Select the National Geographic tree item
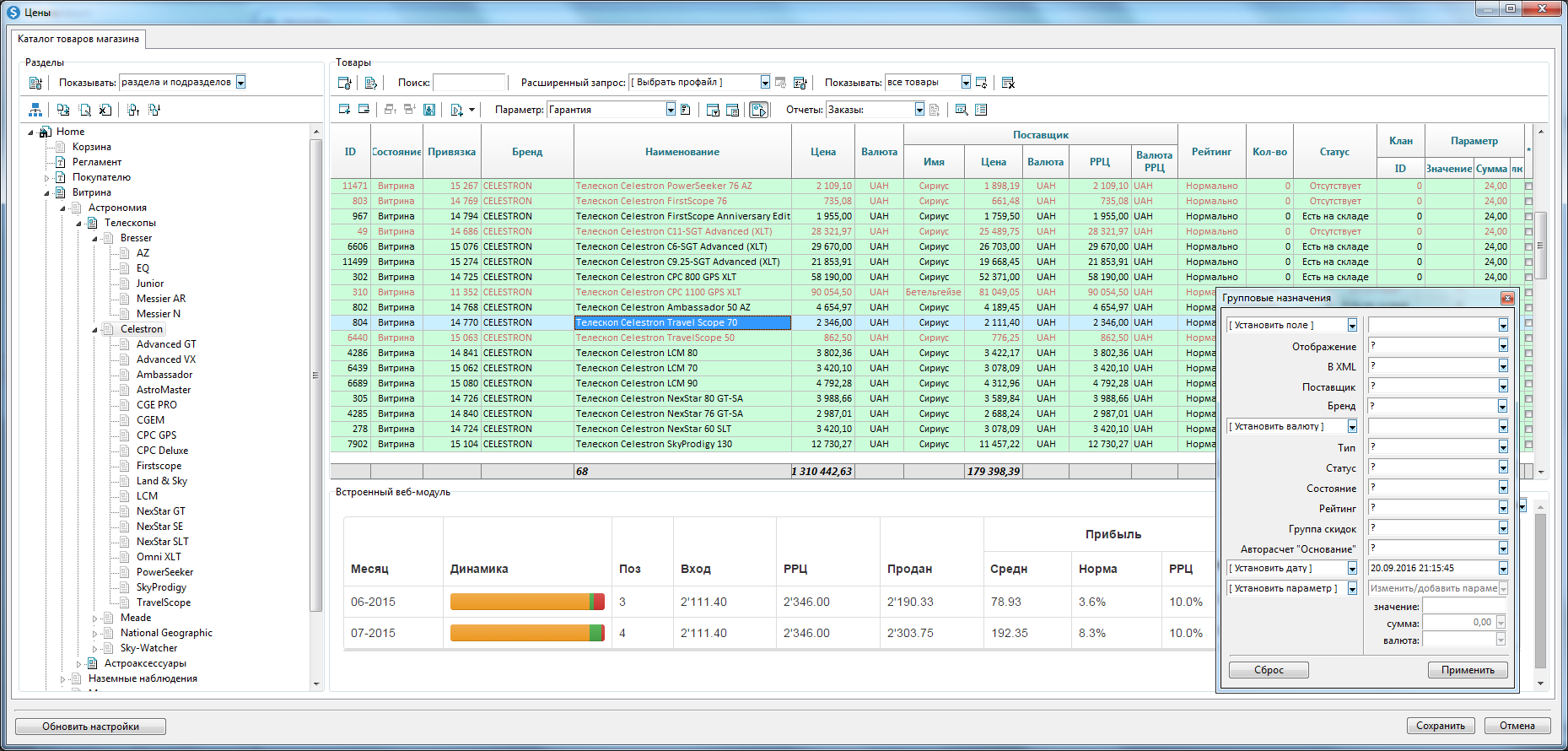This screenshot has width=1568, height=751. click(x=166, y=633)
